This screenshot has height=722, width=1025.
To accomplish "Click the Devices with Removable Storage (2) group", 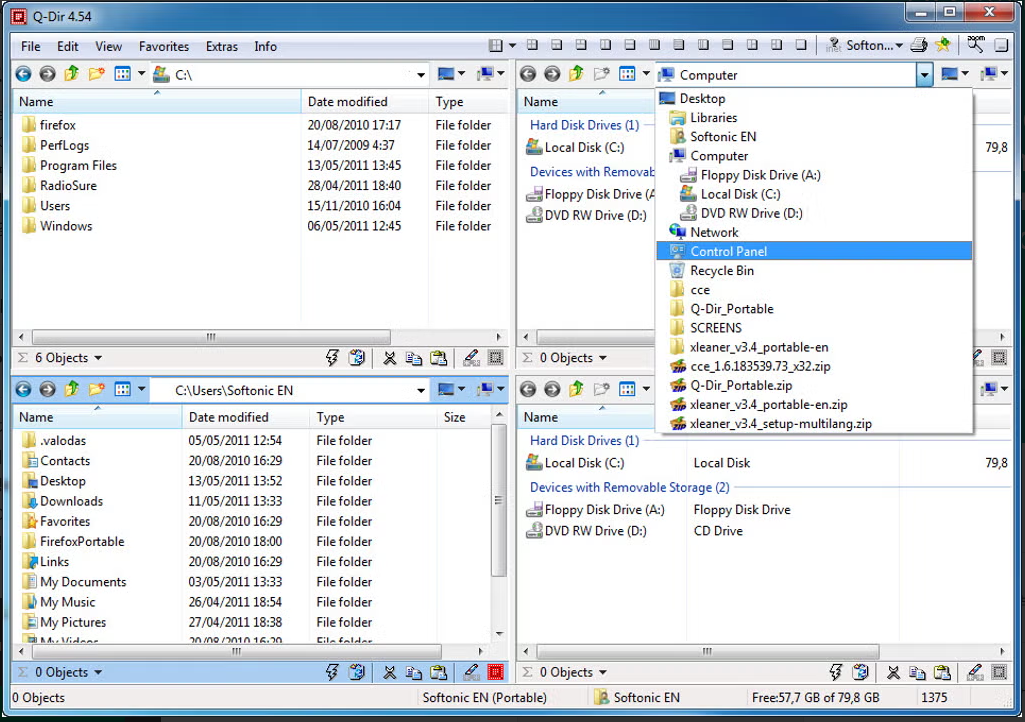I will (630, 487).
